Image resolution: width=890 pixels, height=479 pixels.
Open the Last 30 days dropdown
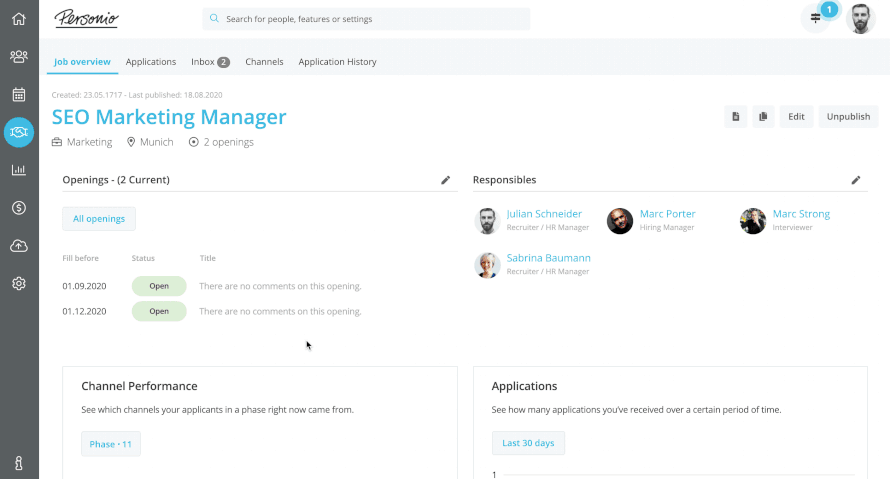point(528,444)
